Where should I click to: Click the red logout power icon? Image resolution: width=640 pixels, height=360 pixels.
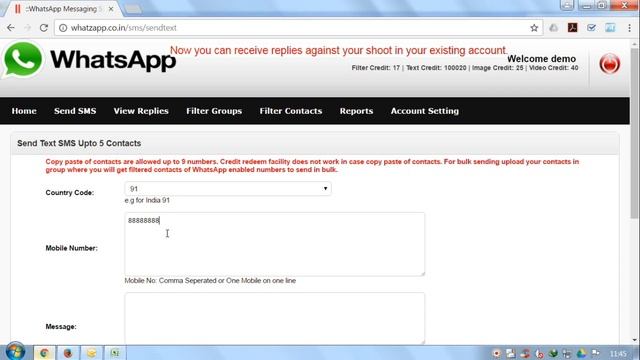tap(609, 64)
